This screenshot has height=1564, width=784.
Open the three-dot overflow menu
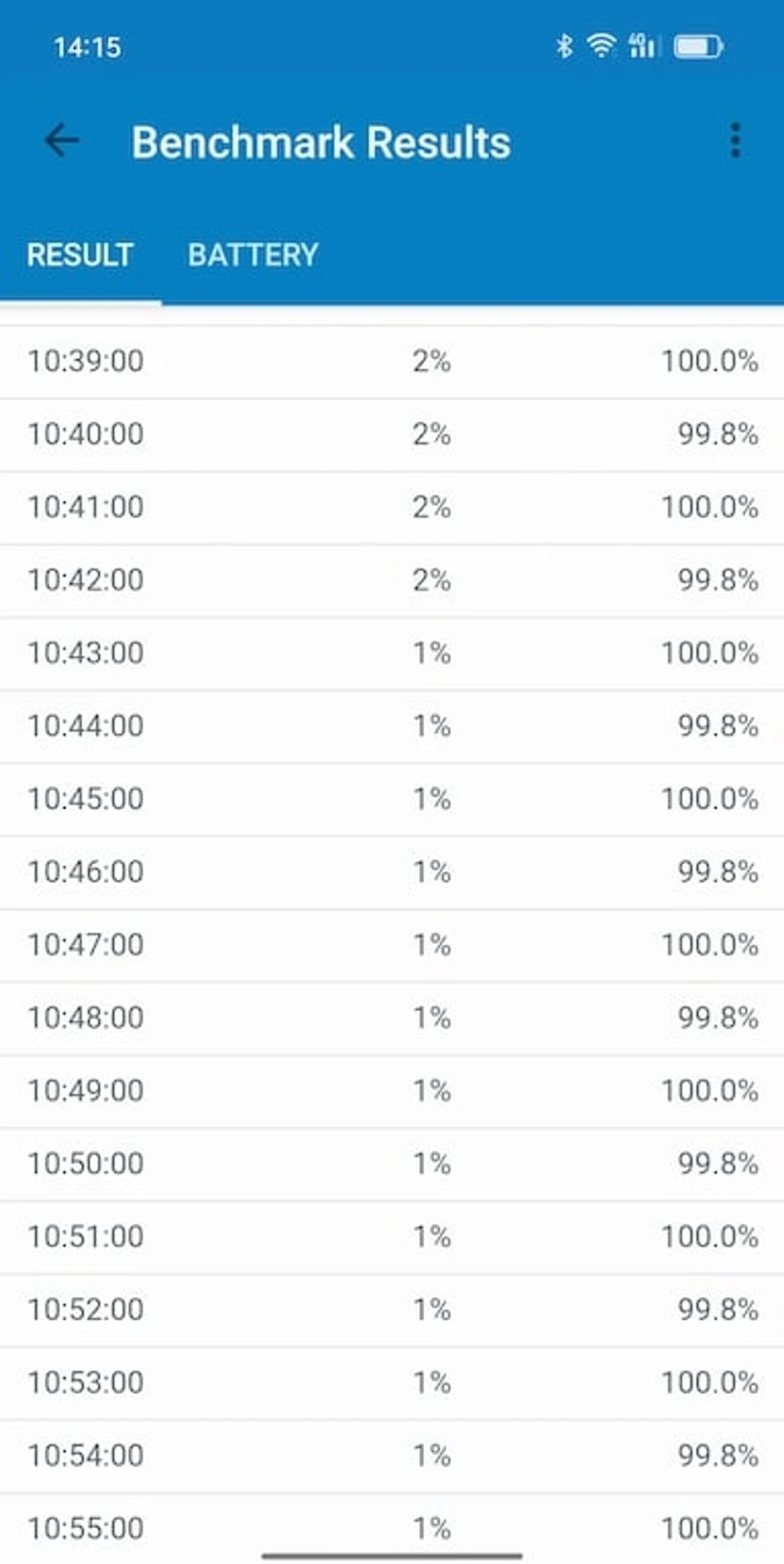735,141
